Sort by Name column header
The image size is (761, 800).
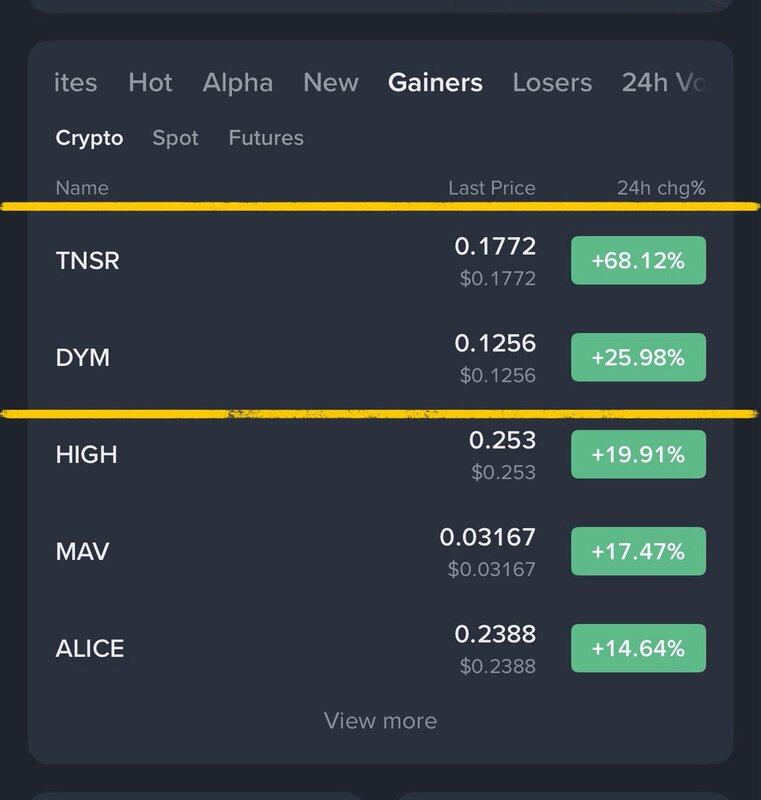(82, 188)
